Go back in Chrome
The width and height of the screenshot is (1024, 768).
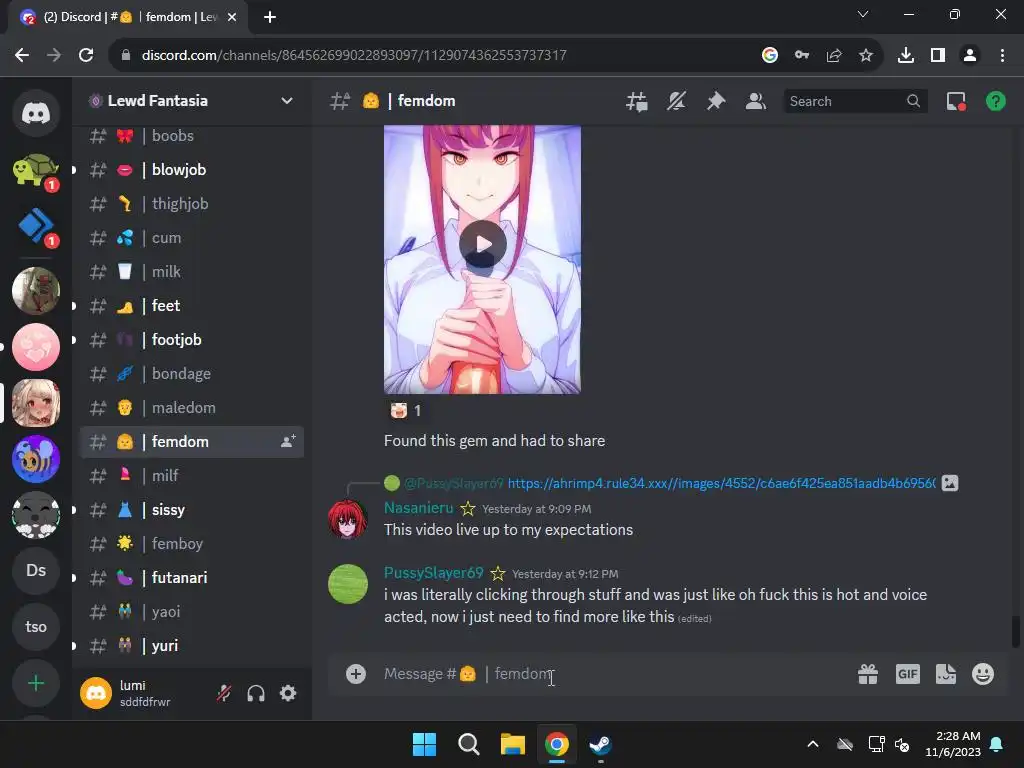(22, 55)
